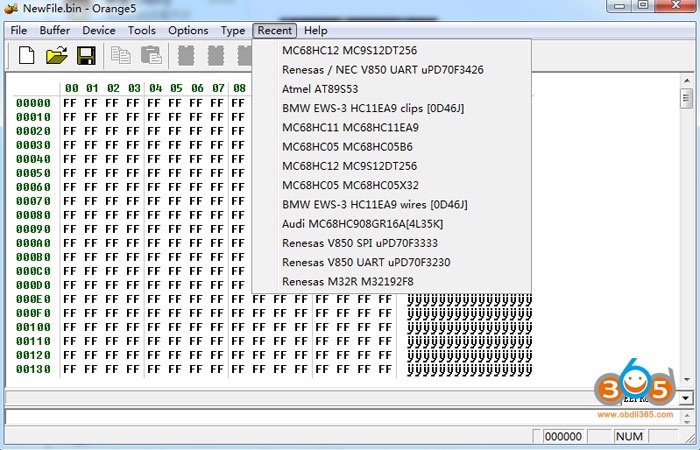This screenshot has width=700, height=450.
Task: Open the Tools menu
Action: 142,30
